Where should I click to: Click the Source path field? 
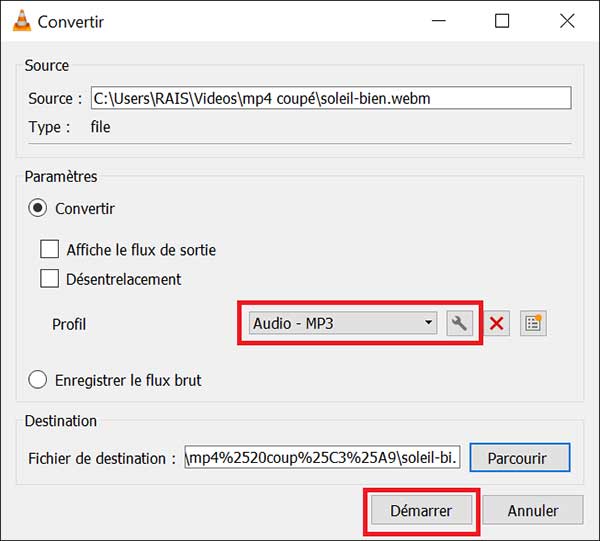(331, 98)
